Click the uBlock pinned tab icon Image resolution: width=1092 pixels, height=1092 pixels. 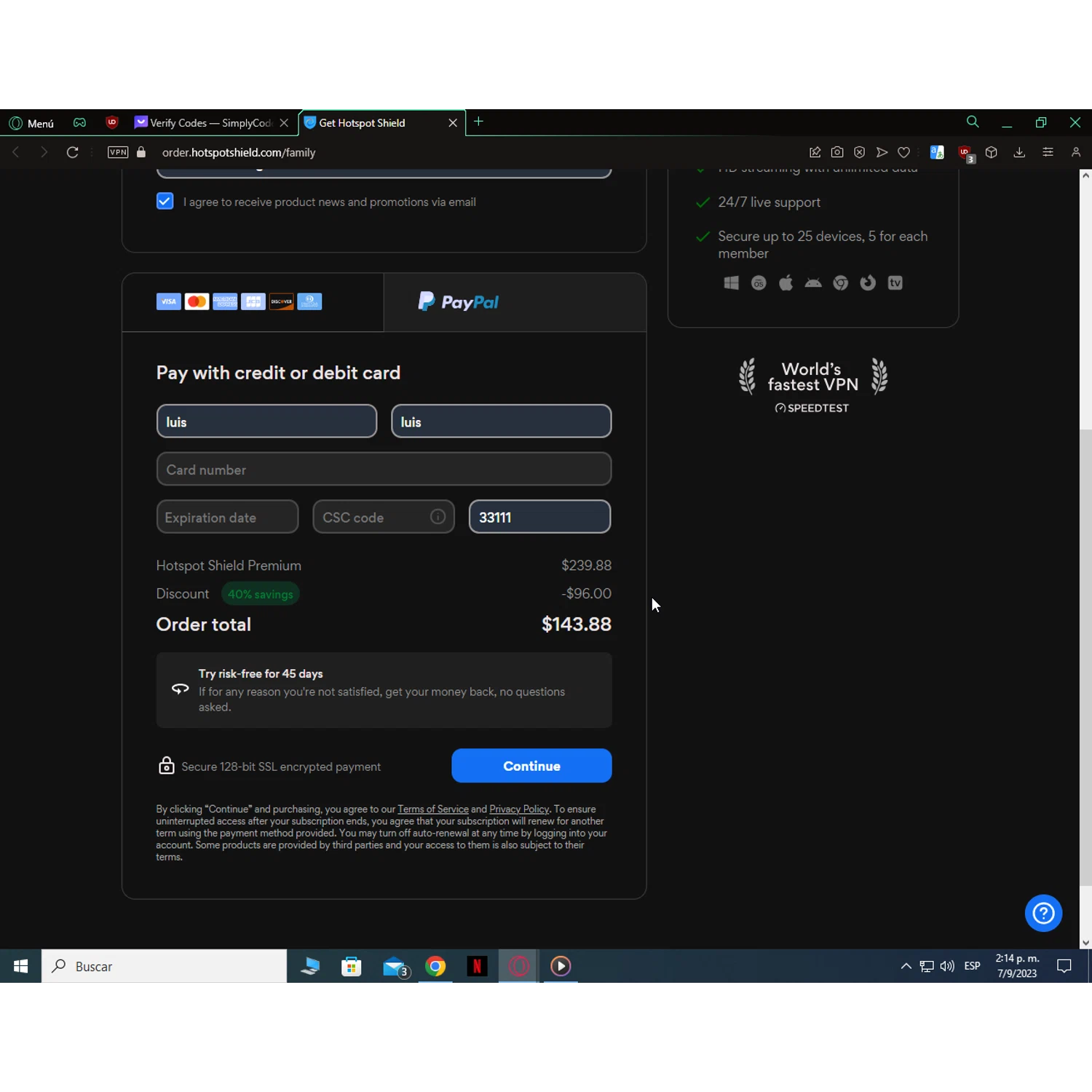pos(112,122)
